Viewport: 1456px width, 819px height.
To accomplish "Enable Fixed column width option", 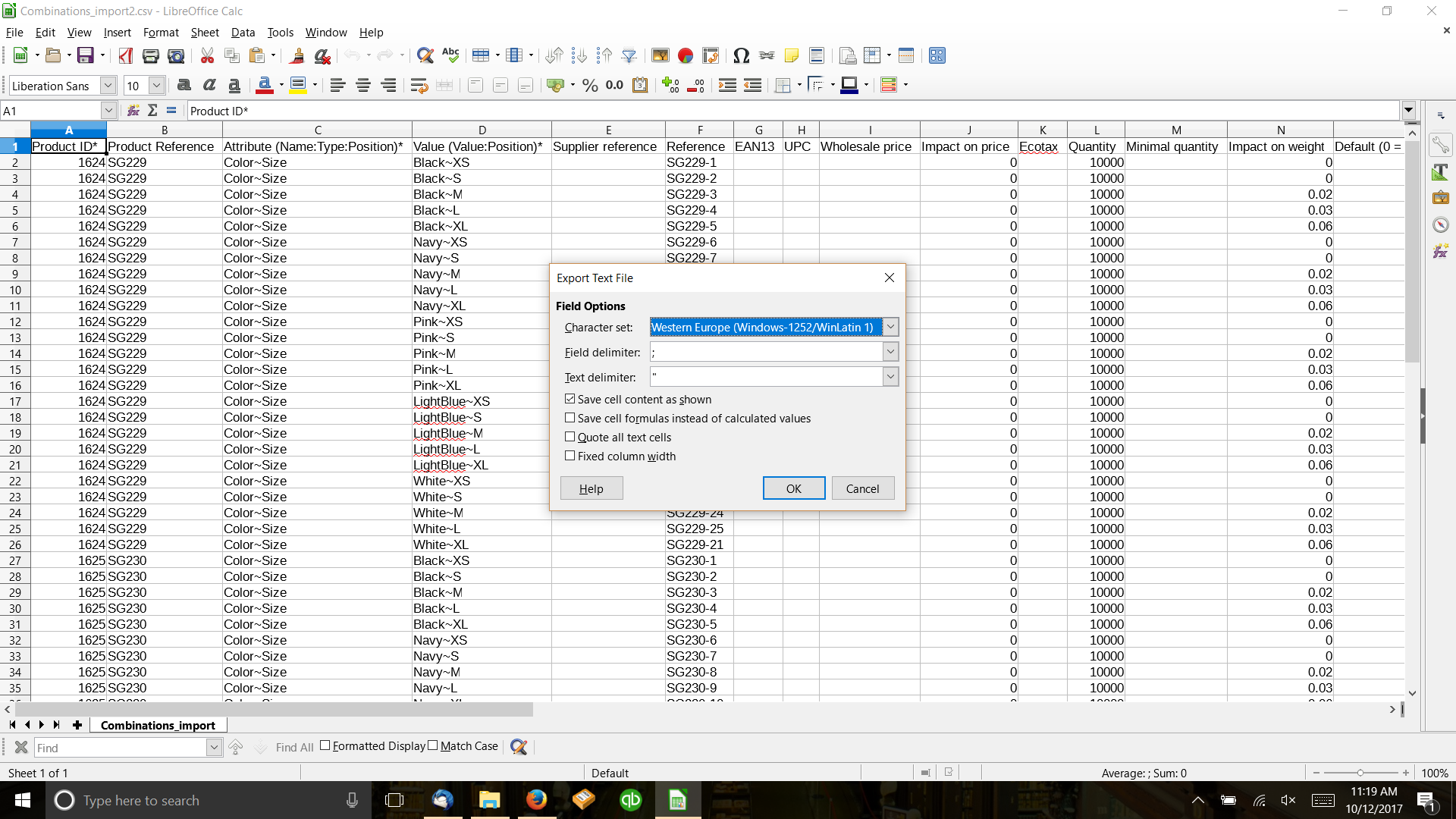I will pos(570,456).
